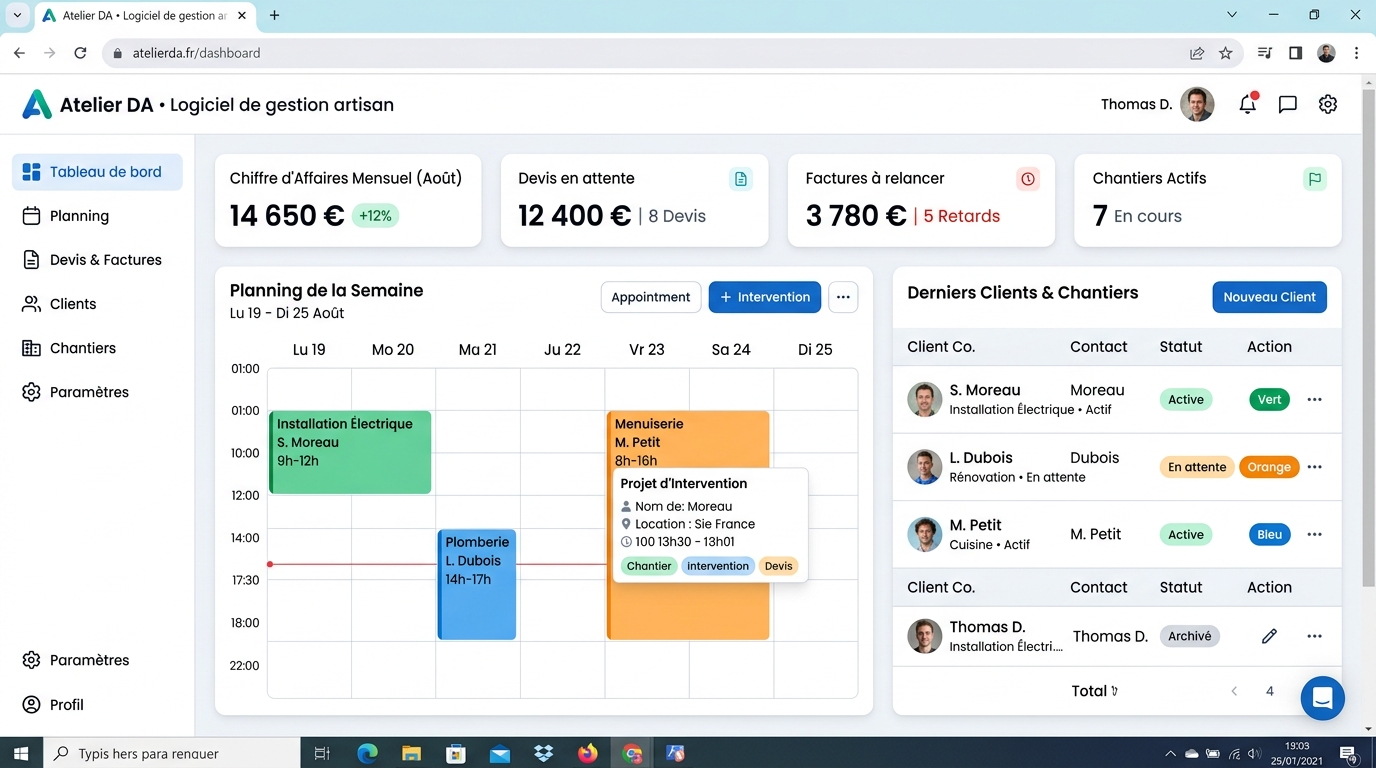Image resolution: width=1376 pixels, height=768 pixels.
Task: Open Microsoft Edge from the taskbar
Action: [x=367, y=754]
